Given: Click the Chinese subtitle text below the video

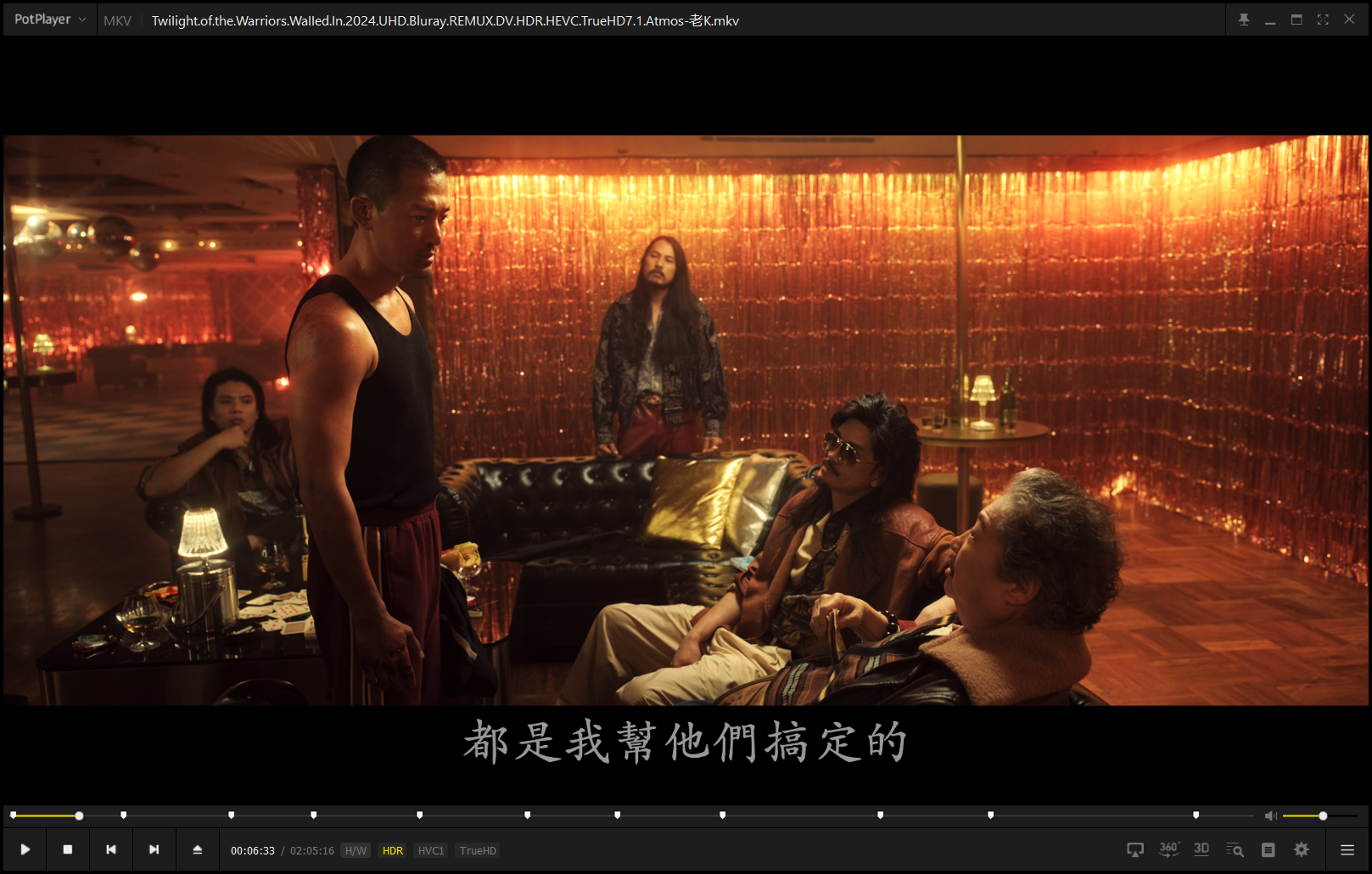Looking at the screenshot, I should (686, 742).
